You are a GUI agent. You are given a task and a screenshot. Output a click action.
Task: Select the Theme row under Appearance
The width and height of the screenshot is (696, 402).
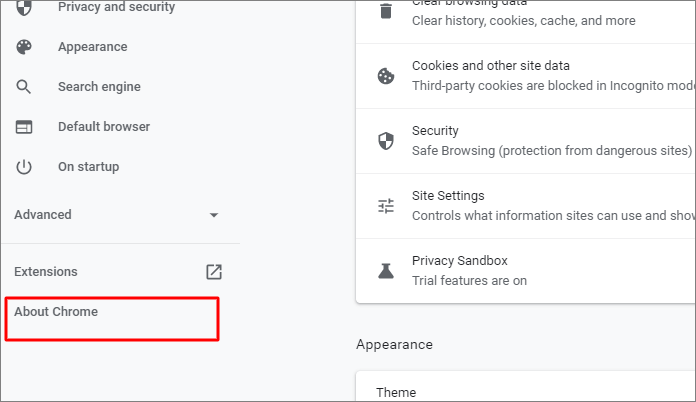(x=397, y=392)
